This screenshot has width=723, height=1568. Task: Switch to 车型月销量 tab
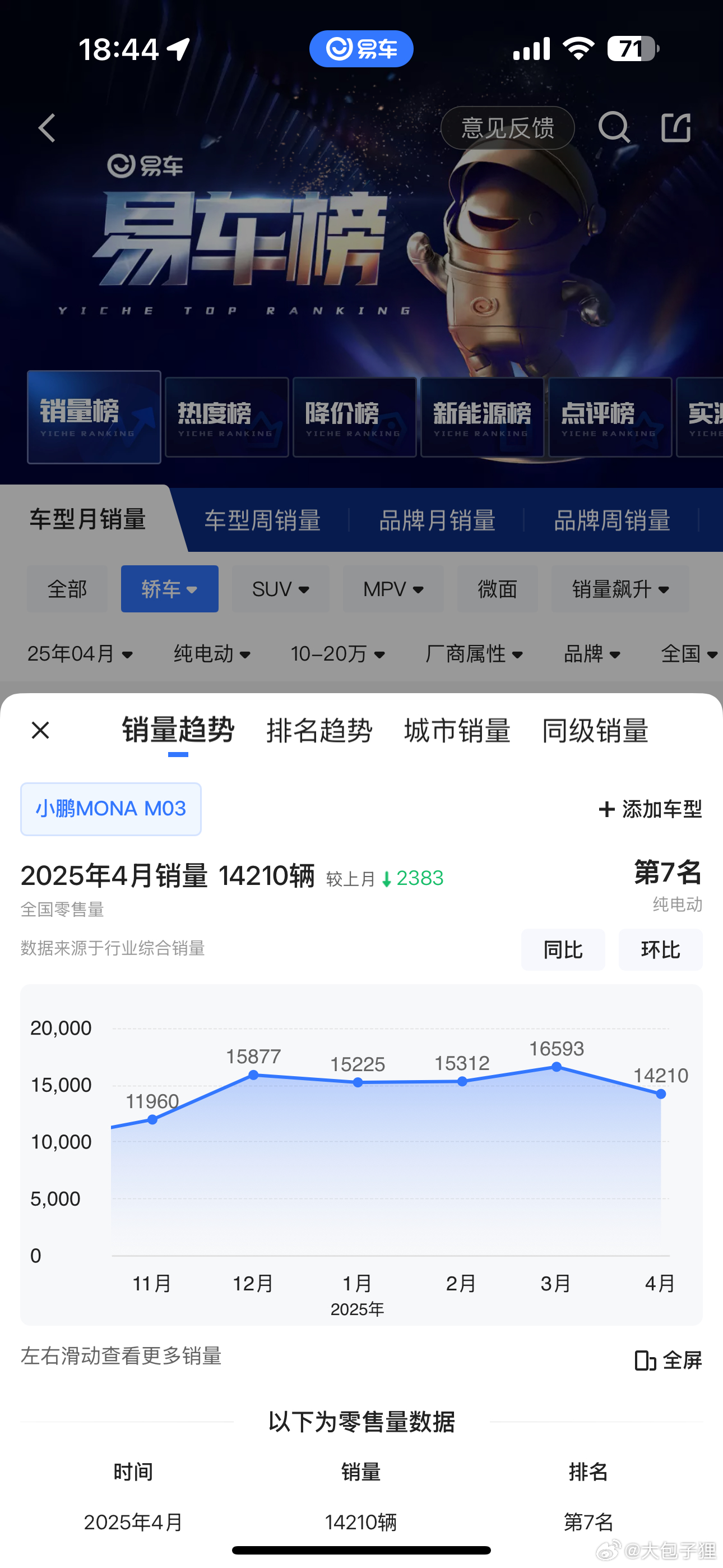87,519
